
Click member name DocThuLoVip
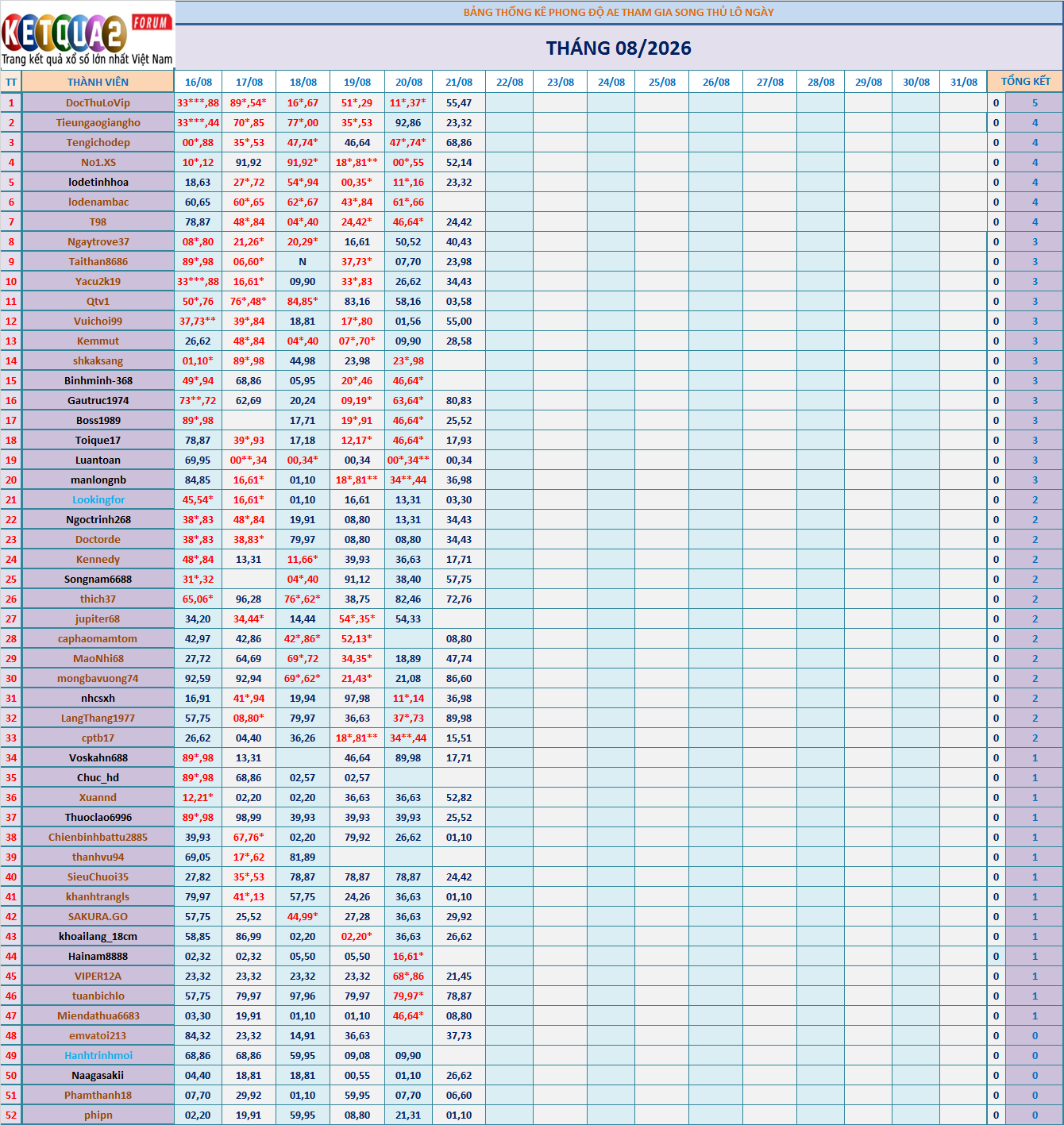[98, 102]
